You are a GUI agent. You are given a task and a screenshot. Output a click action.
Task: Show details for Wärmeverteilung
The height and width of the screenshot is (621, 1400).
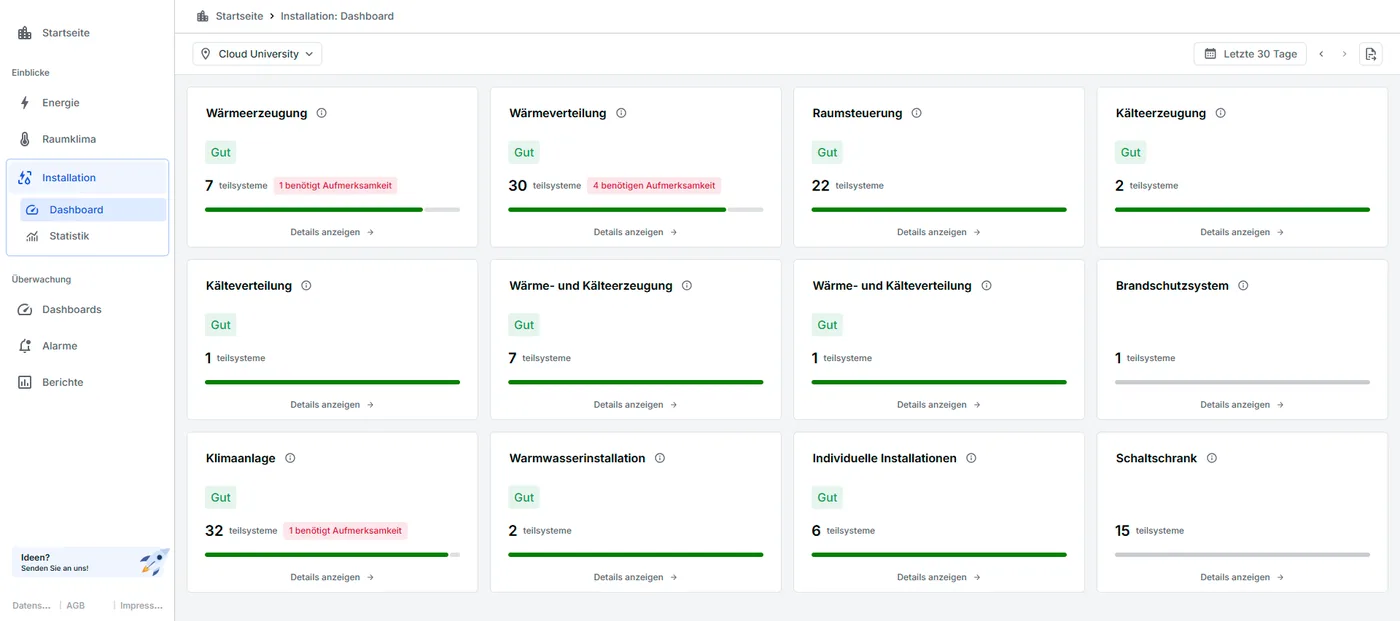coord(635,232)
